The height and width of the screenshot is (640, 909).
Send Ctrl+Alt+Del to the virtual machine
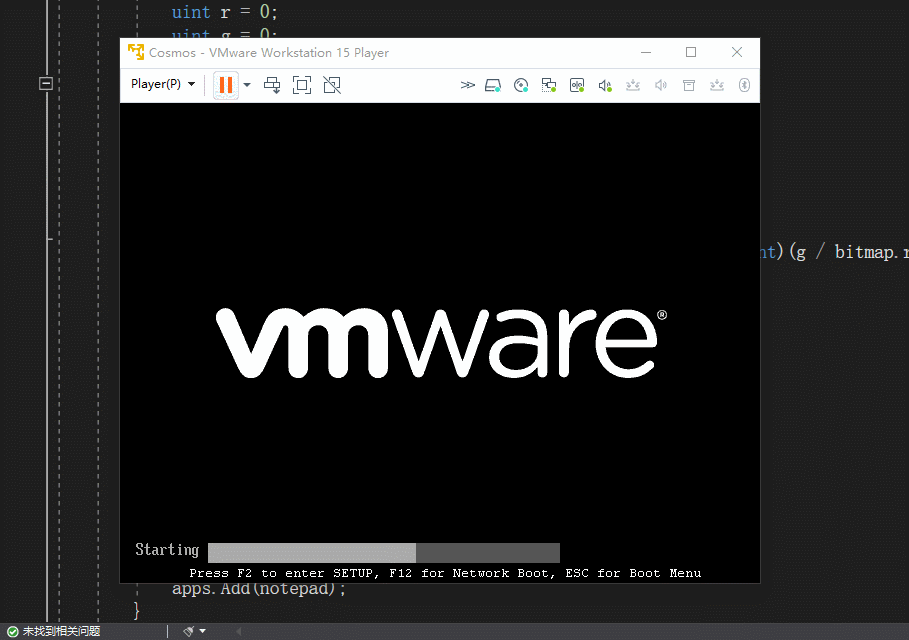click(272, 85)
